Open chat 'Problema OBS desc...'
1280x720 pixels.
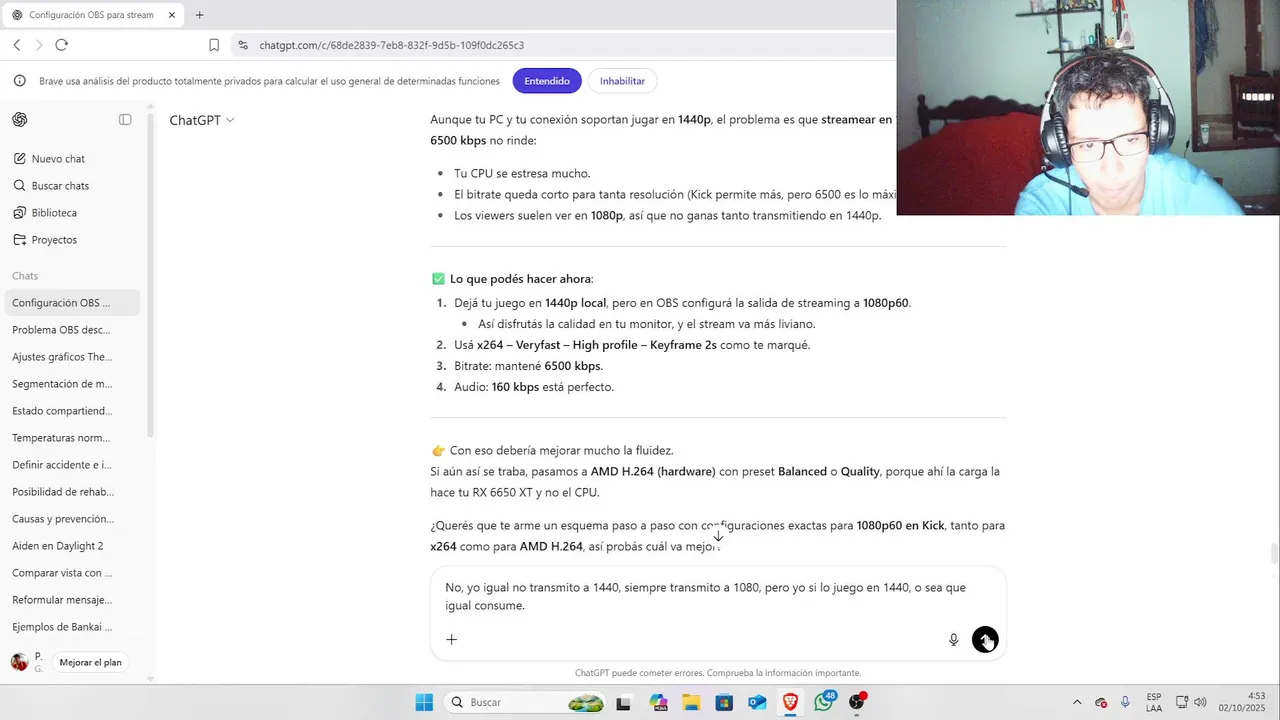(73, 330)
